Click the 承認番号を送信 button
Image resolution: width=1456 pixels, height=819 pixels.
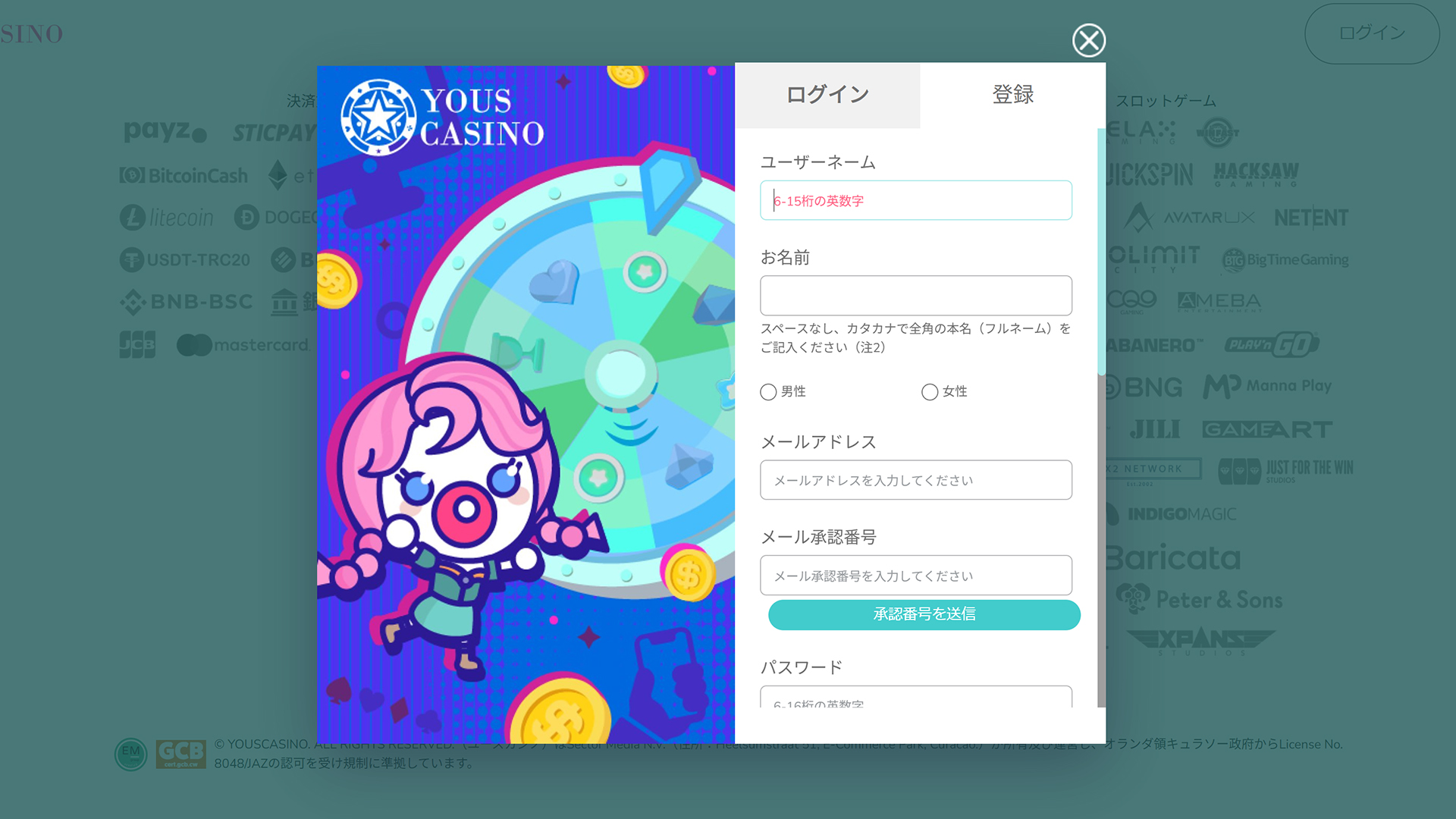click(x=924, y=614)
